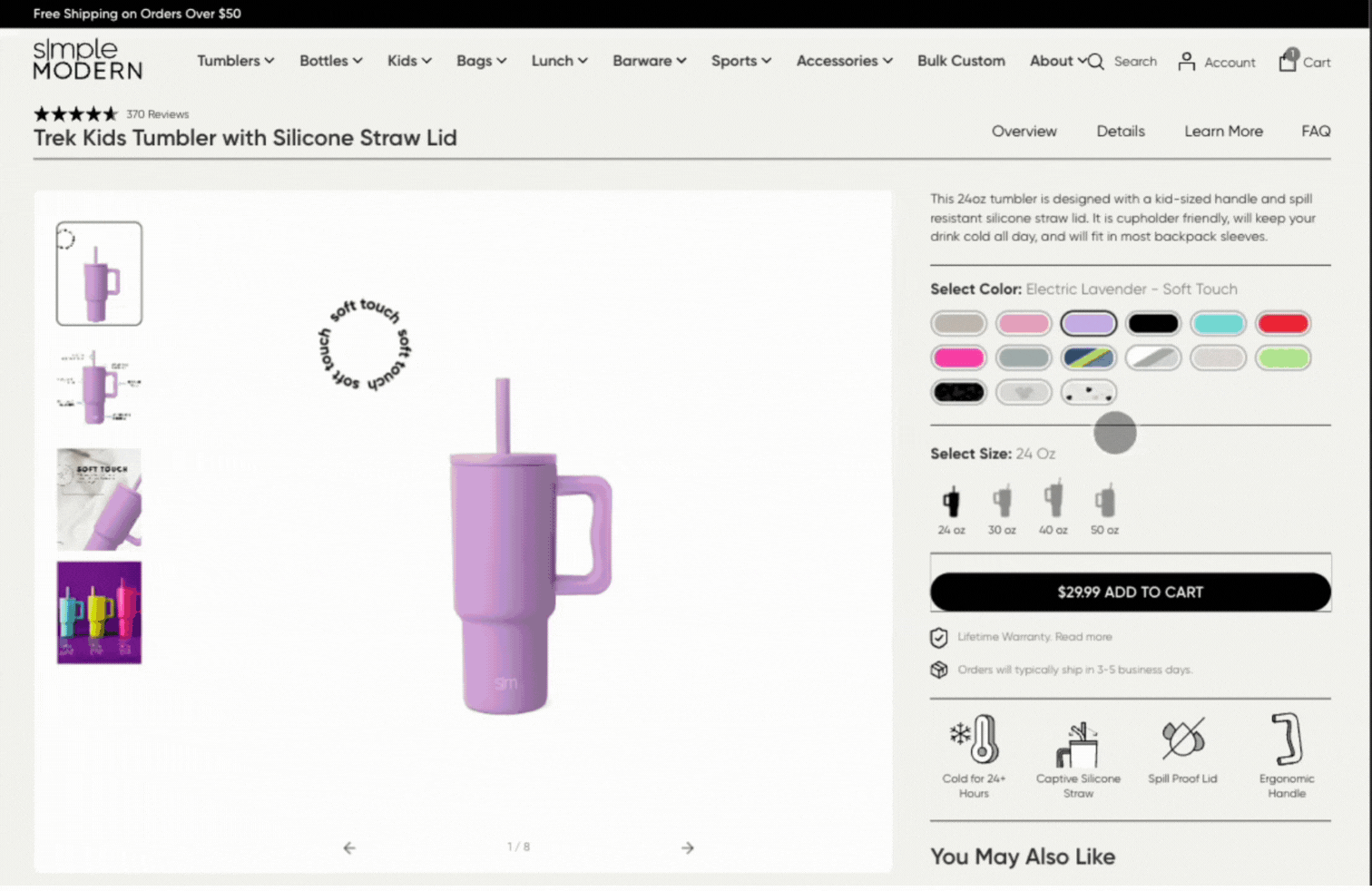This screenshot has height=891, width=1372.
Task: View the purple-background multicolor tumblers thumbnail
Action: click(99, 612)
